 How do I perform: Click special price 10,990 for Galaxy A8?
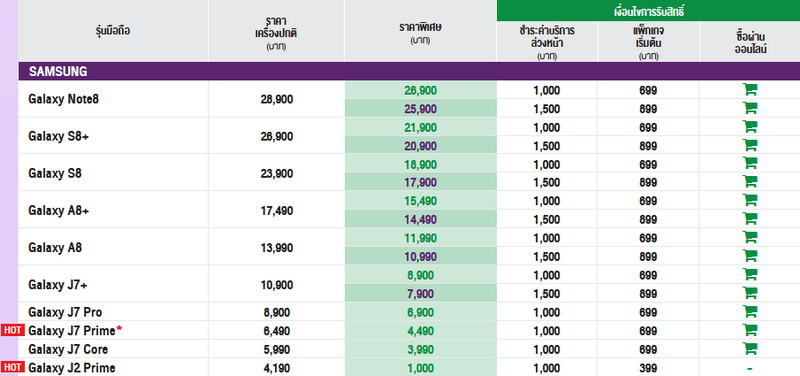coord(420,257)
